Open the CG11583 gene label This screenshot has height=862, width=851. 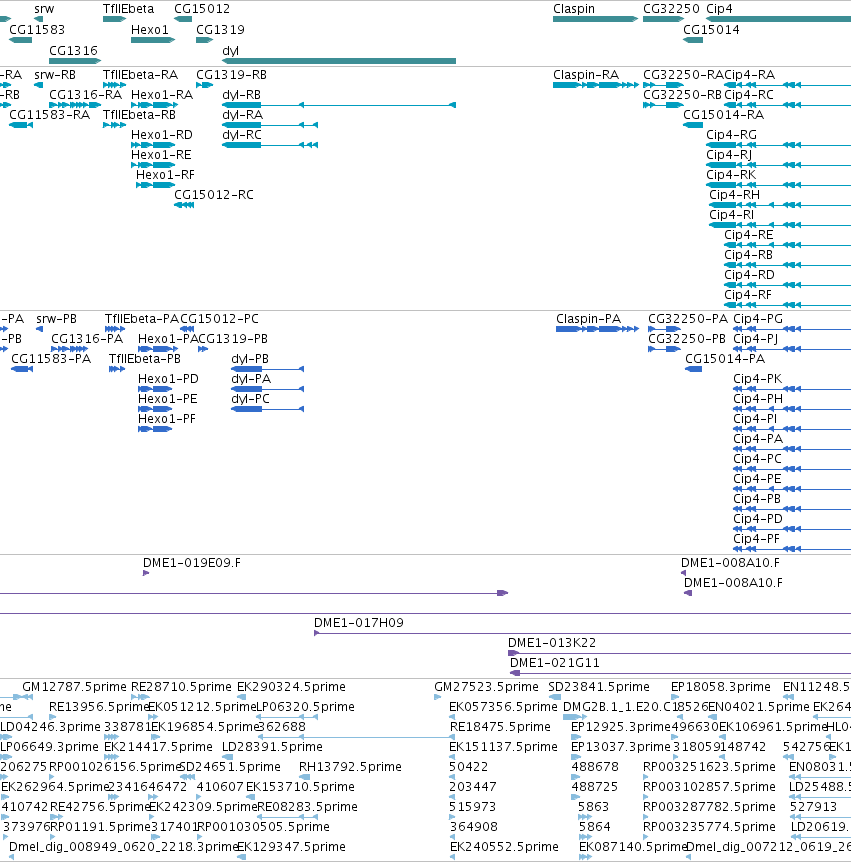(x=37, y=30)
